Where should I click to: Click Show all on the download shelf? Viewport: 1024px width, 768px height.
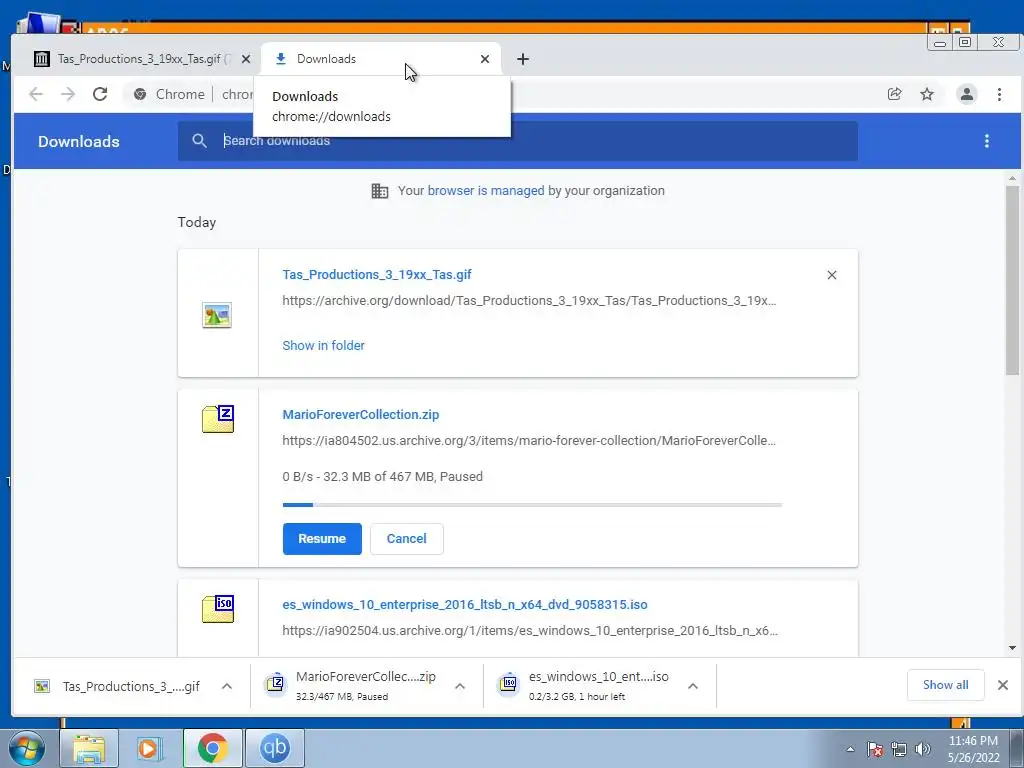(x=945, y=685)
